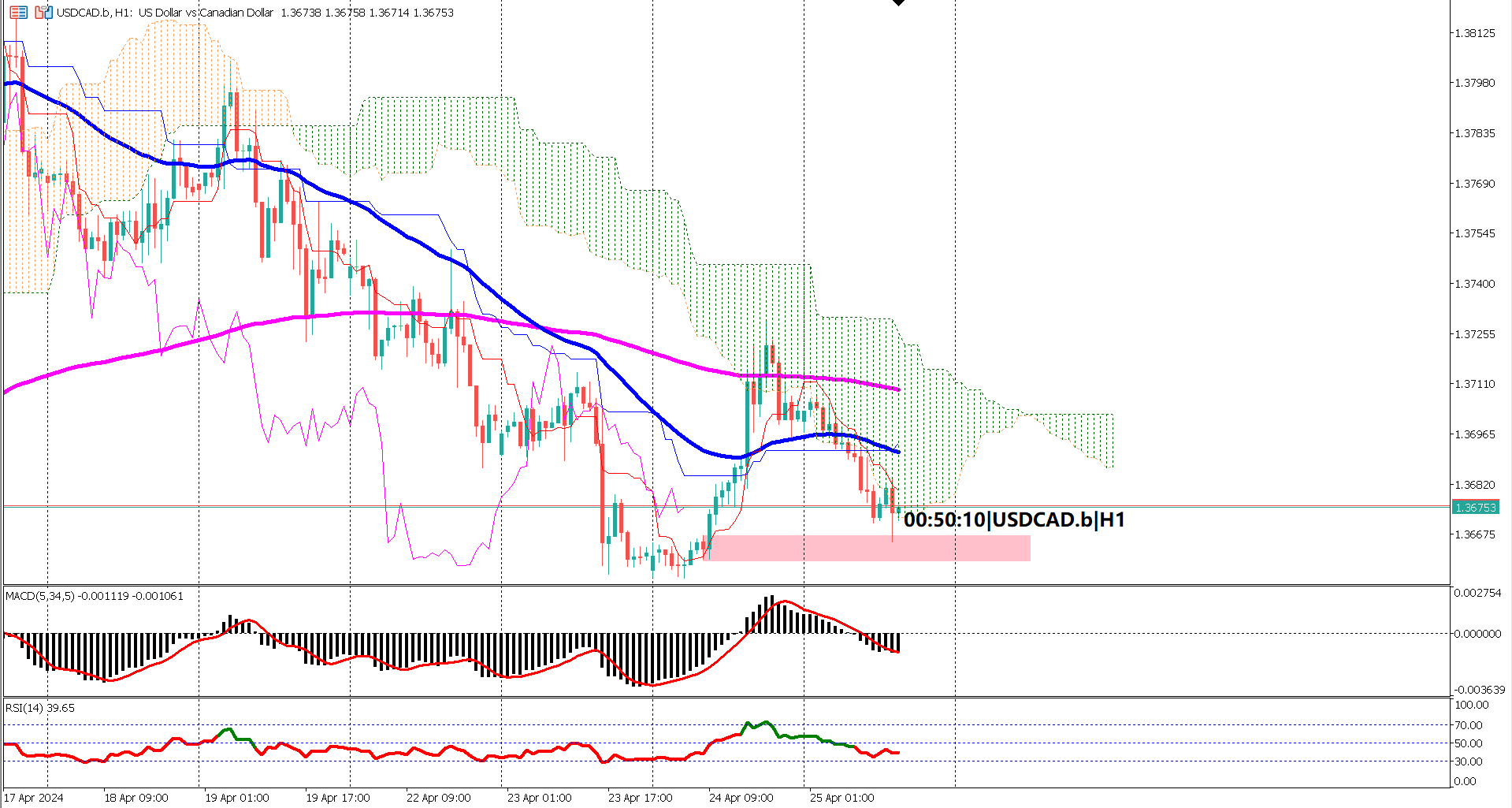Click the blue buy side of the quick-trade icon

coord(49,13)
